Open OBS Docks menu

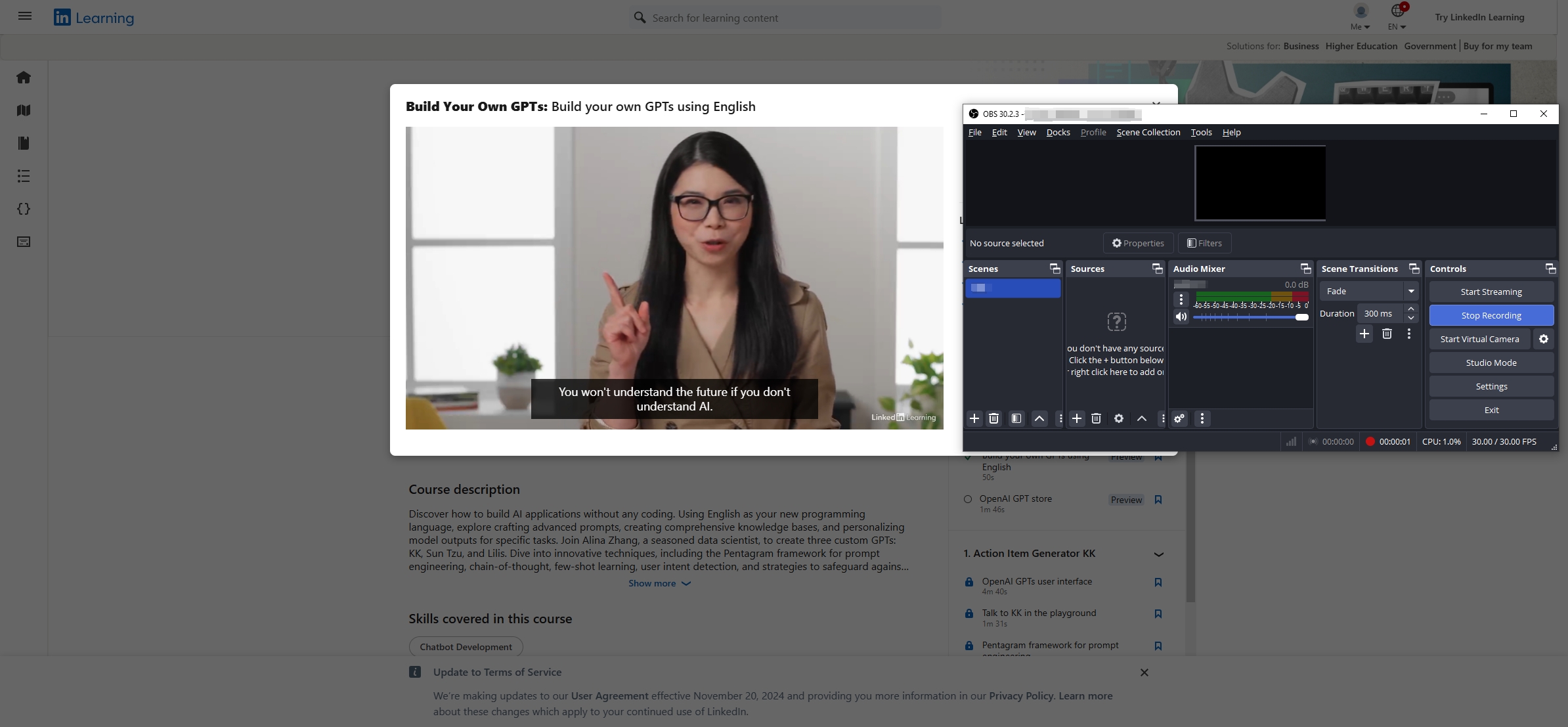point(1058,132)
